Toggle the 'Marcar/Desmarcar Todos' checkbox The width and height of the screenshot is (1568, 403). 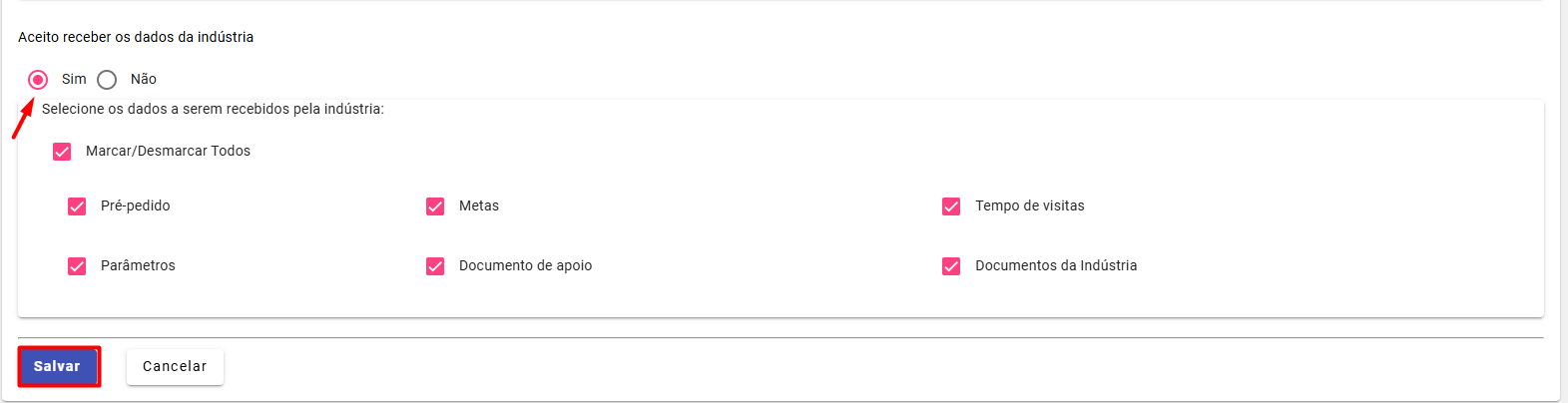click(x=62, y=152)
